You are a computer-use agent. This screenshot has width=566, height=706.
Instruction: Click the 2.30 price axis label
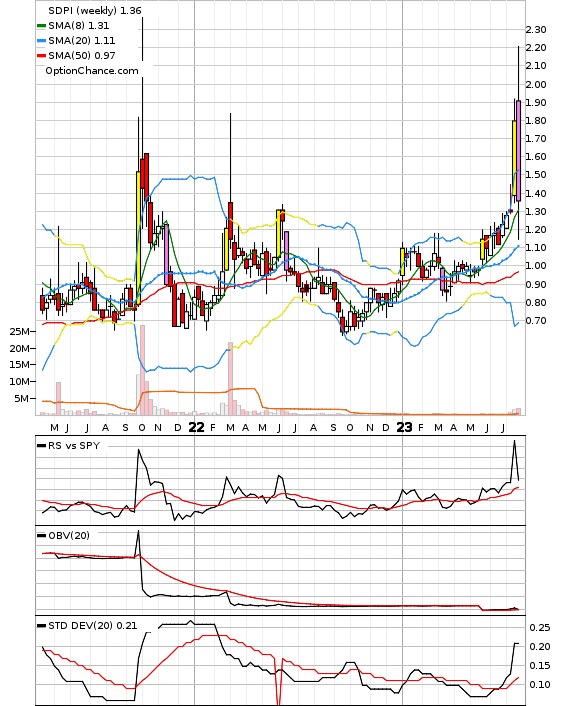click(x=536, y=30)
